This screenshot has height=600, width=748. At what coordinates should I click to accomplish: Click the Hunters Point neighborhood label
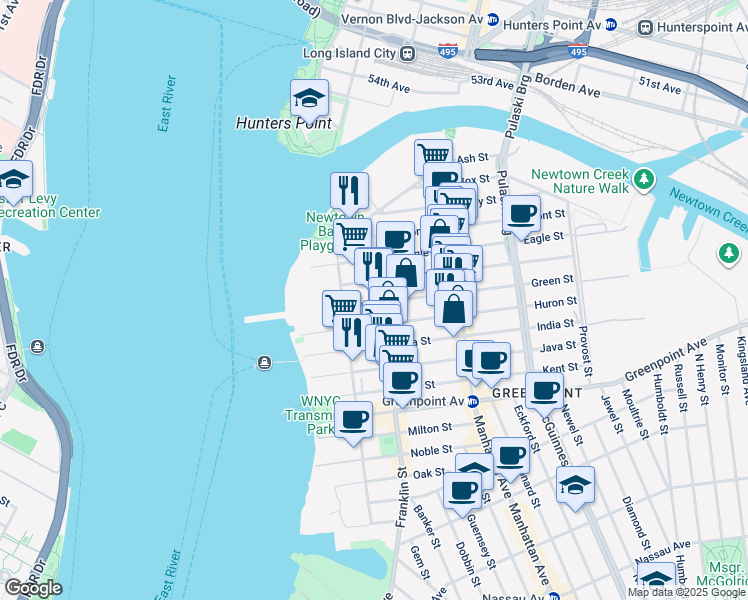(x=284, y=123)
